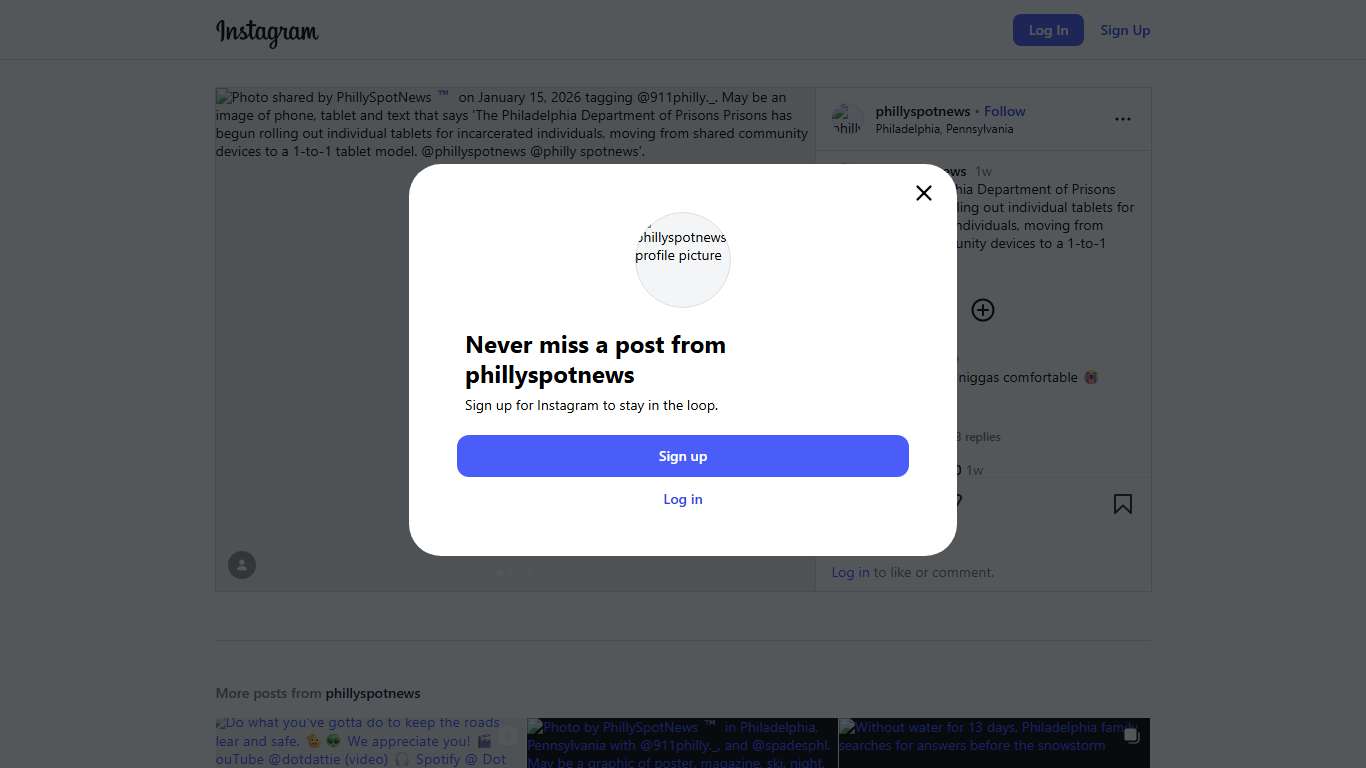Click the carousel icon on the third thumbnail
1366x768 pixels.
(1131, 736)
